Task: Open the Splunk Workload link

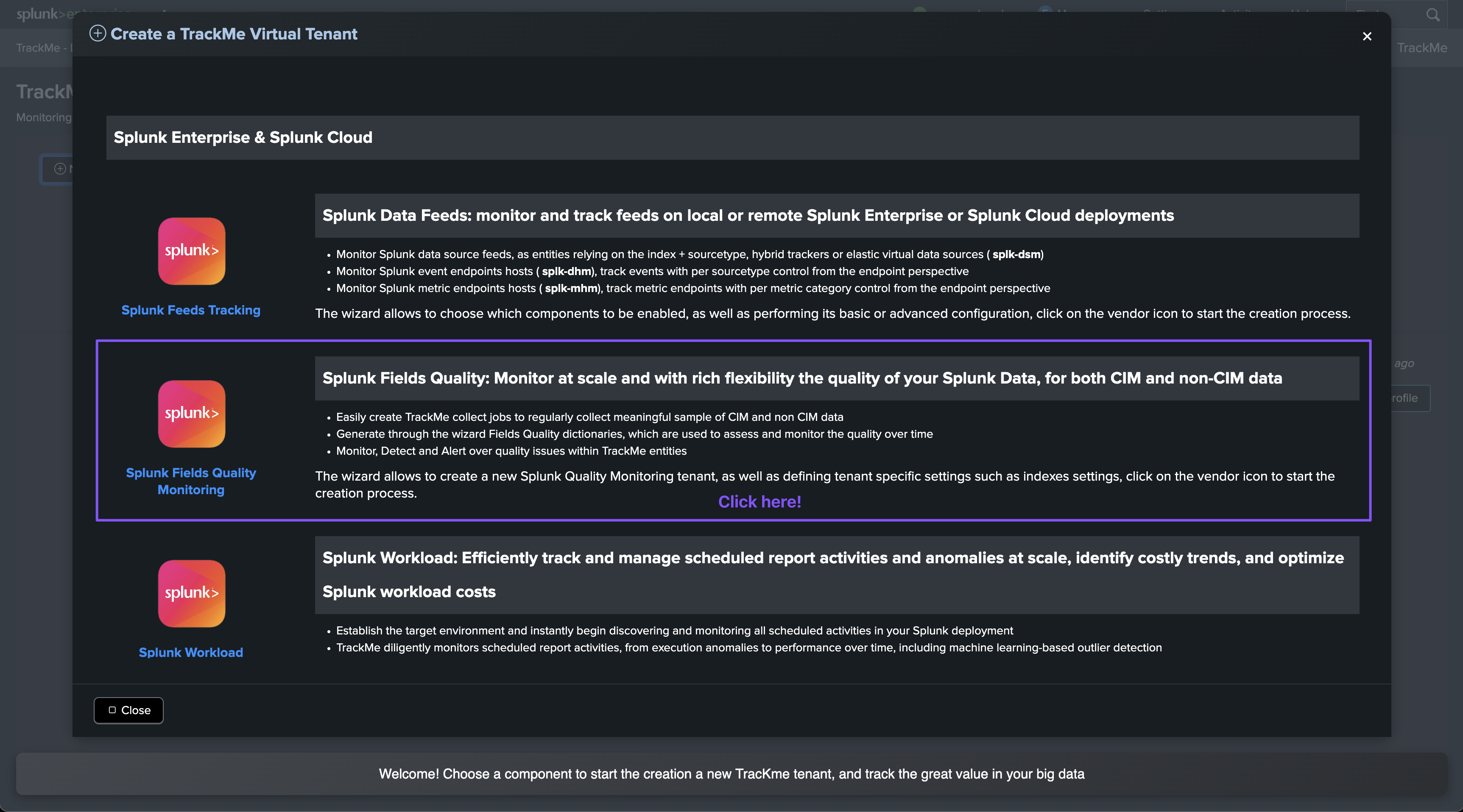Action: (191, 652)
